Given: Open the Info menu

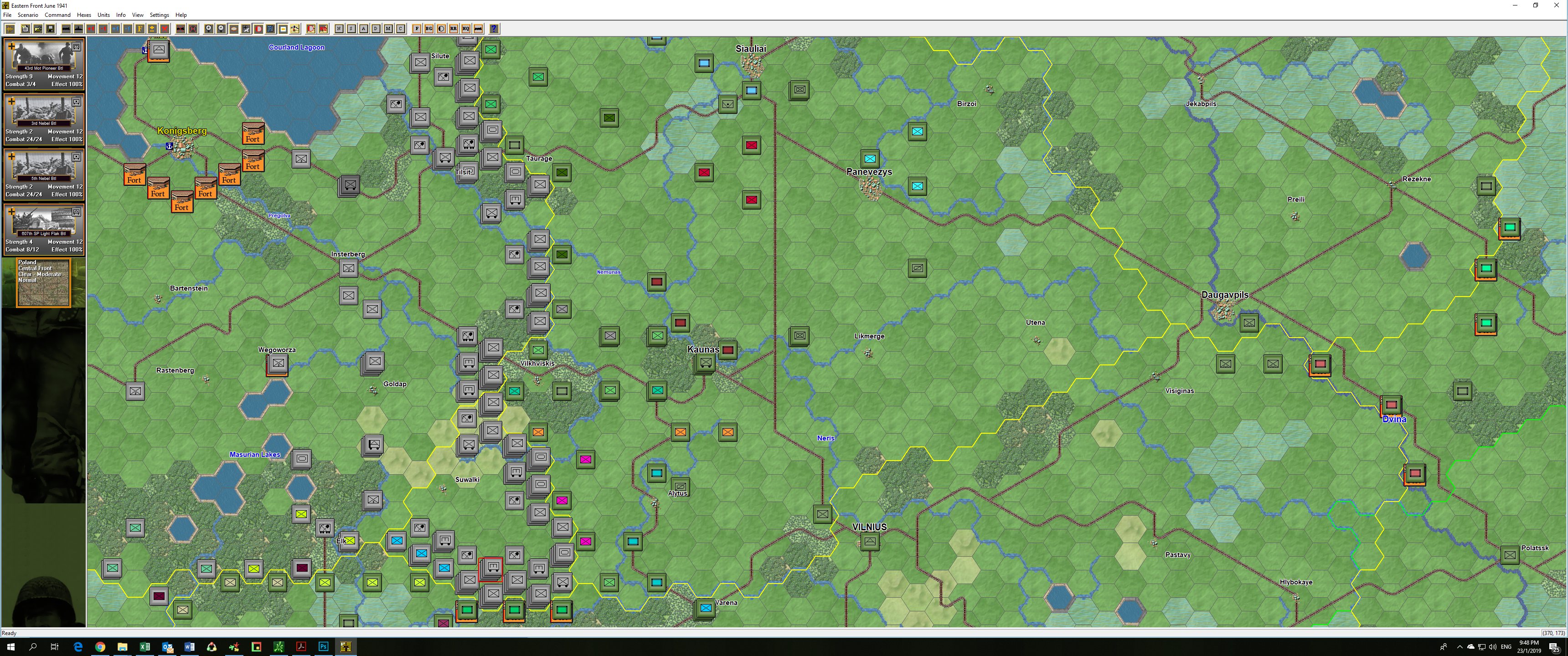Looking at the screenshot, I should (121, 15).
